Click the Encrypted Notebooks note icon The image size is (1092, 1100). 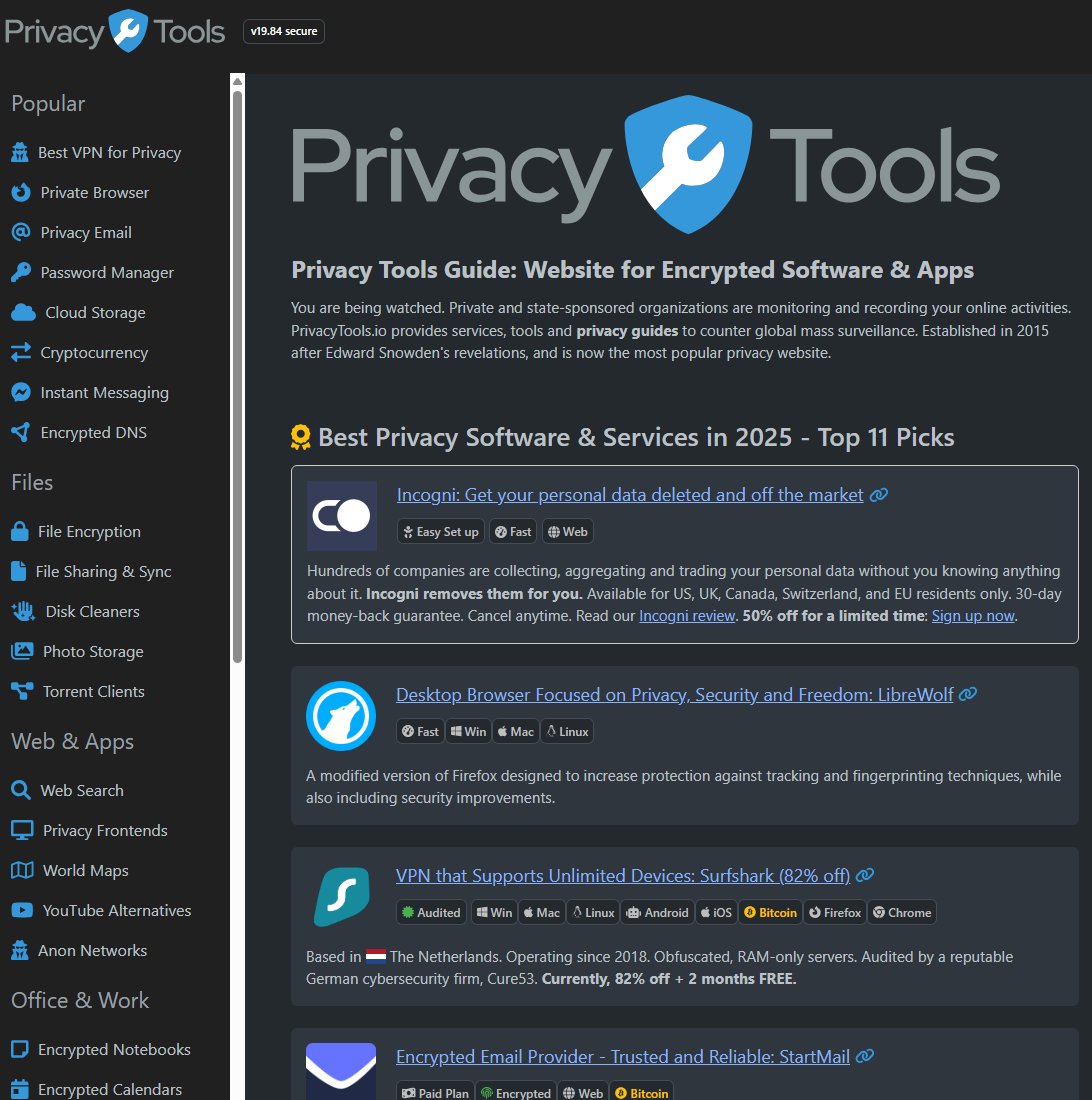click(x=20, y=1049)
